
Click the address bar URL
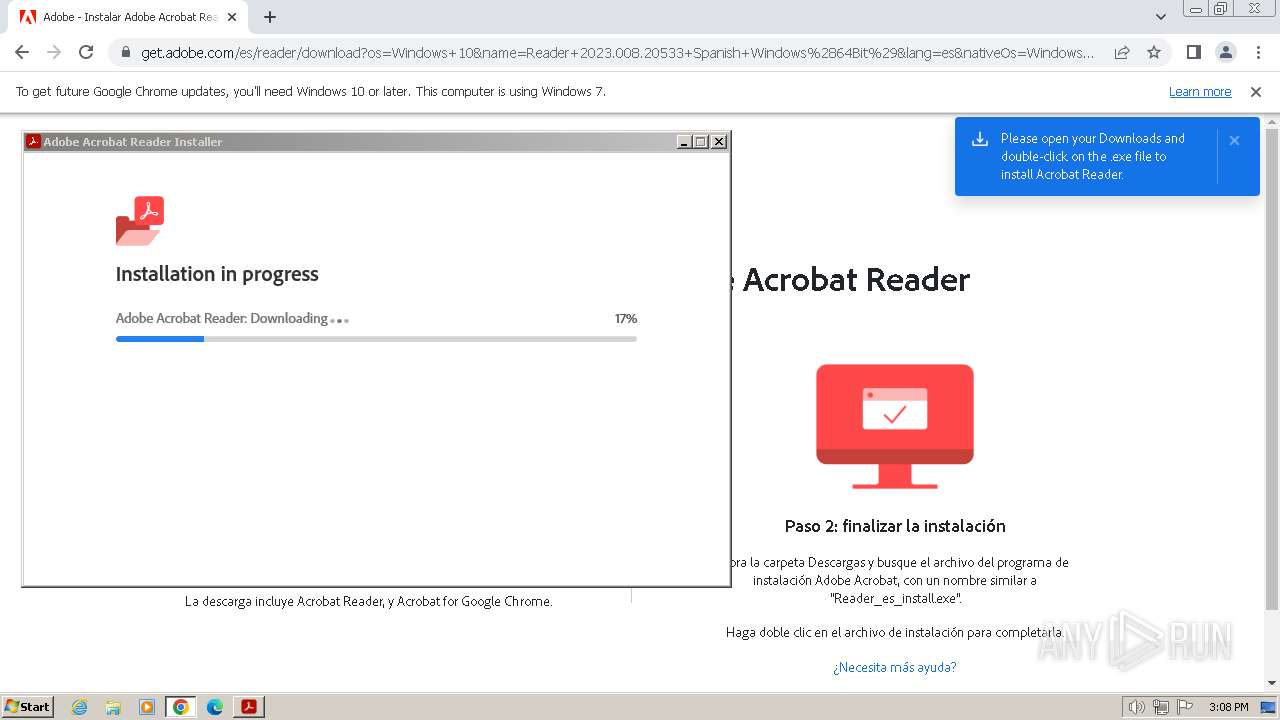[617, 52]
